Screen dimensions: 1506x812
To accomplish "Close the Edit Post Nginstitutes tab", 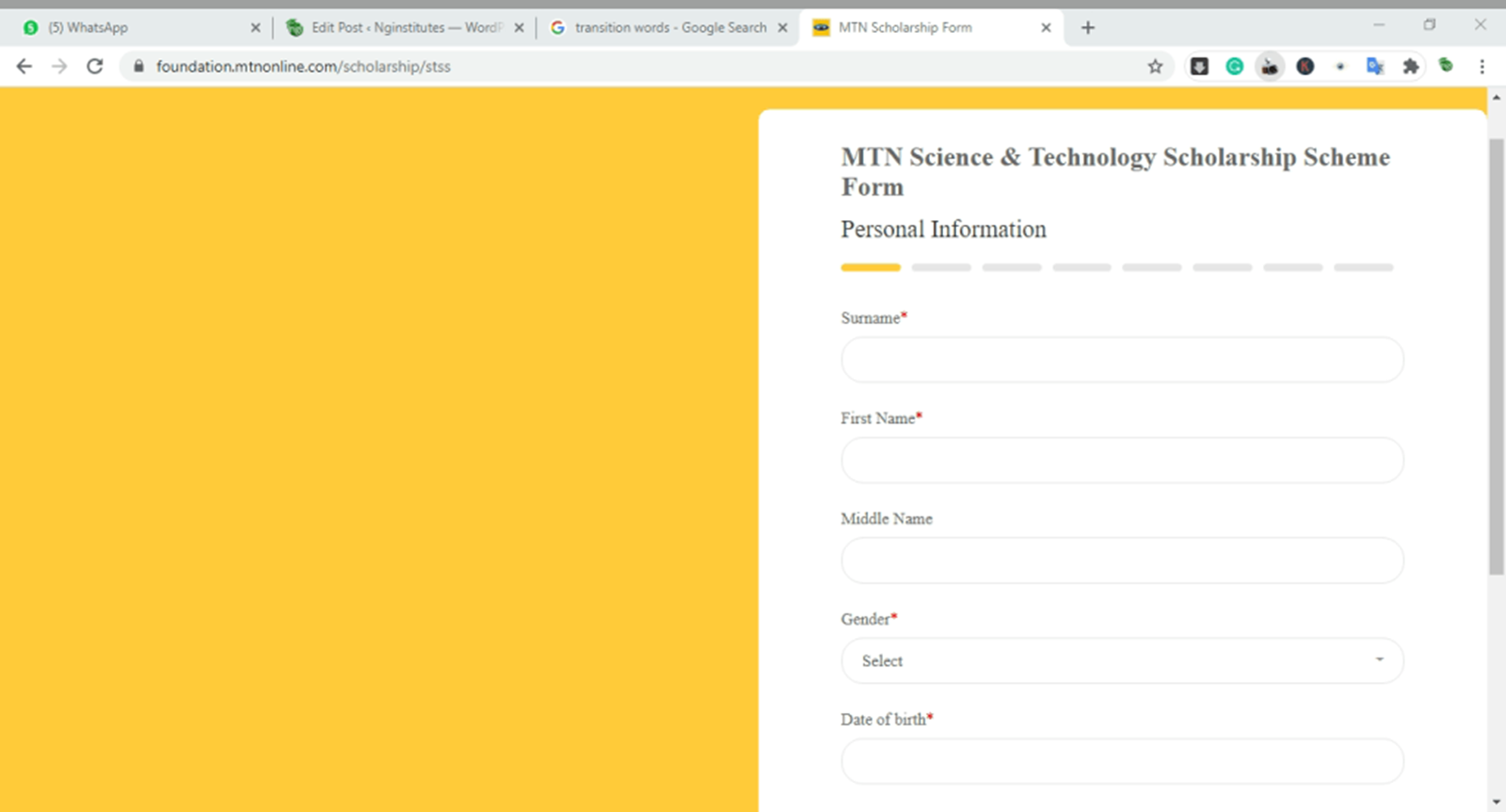I will [519, 27].
